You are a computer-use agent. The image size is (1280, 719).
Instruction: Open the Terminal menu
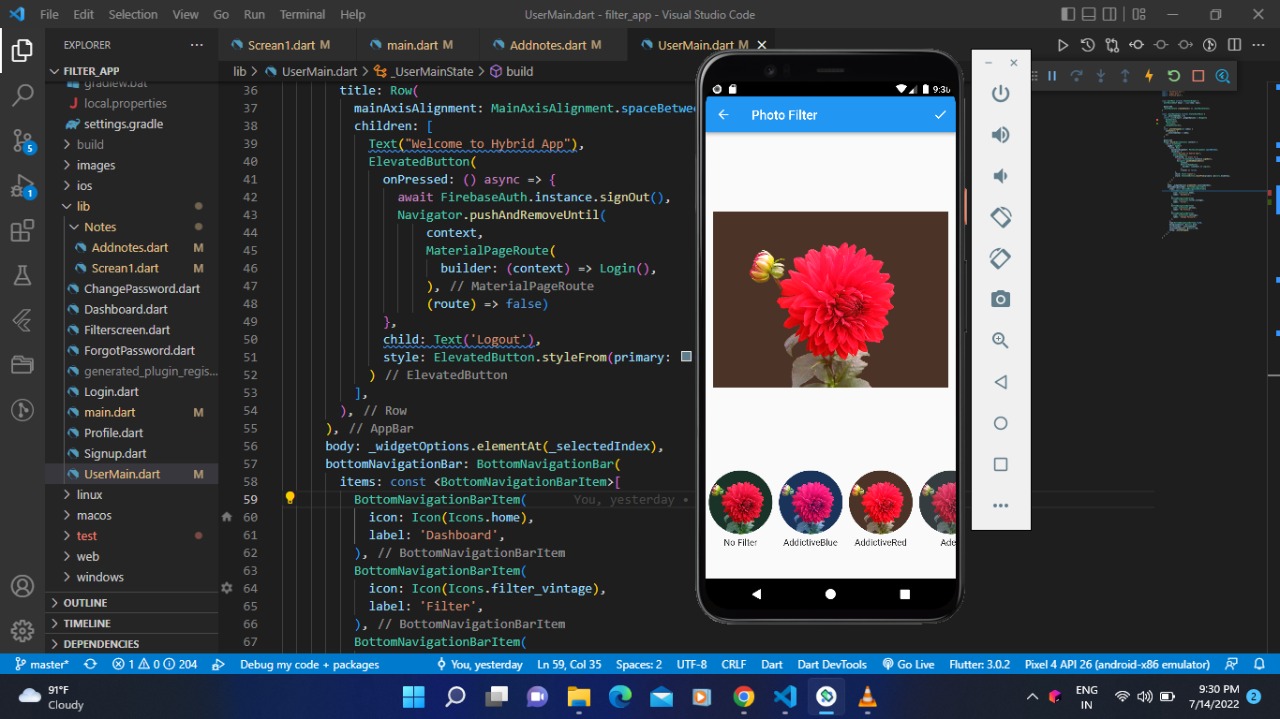click(x=302, y=15)
